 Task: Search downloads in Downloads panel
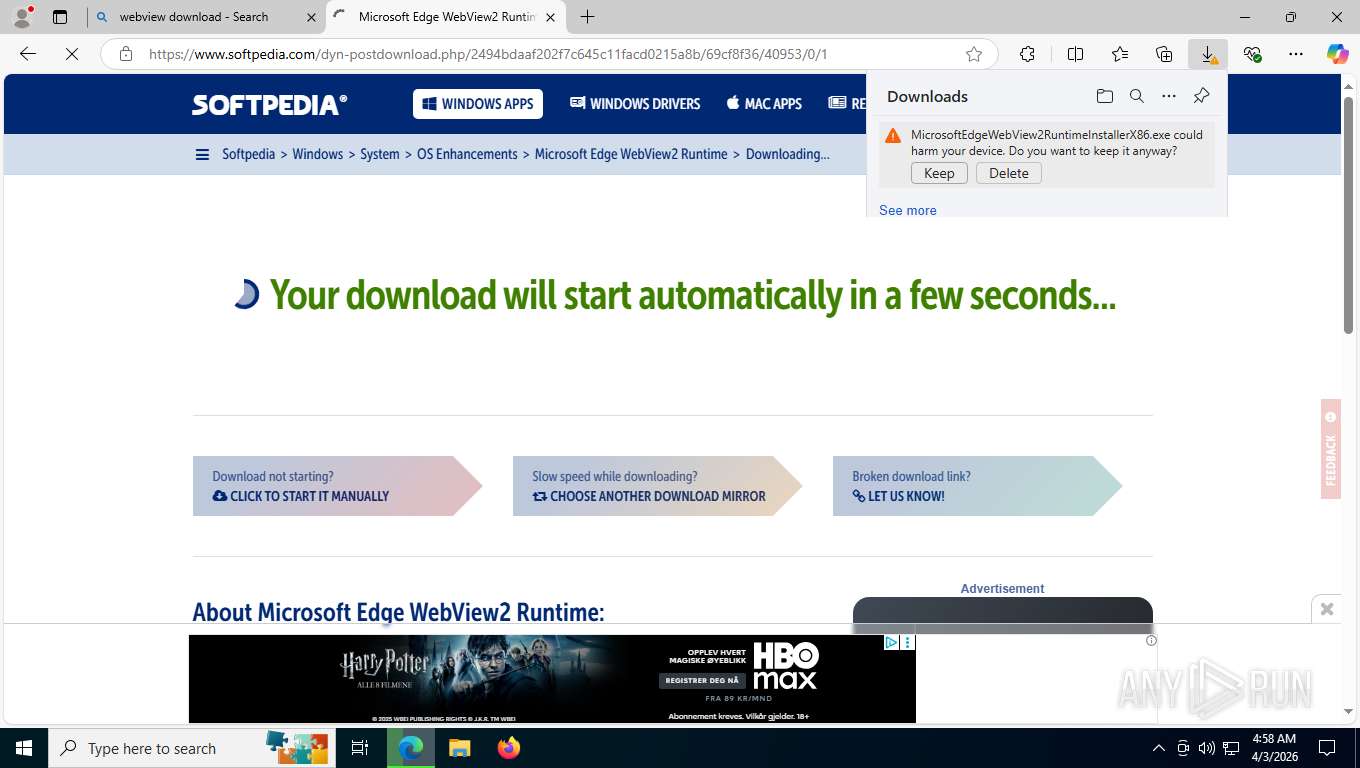[x=1137, y=96]
